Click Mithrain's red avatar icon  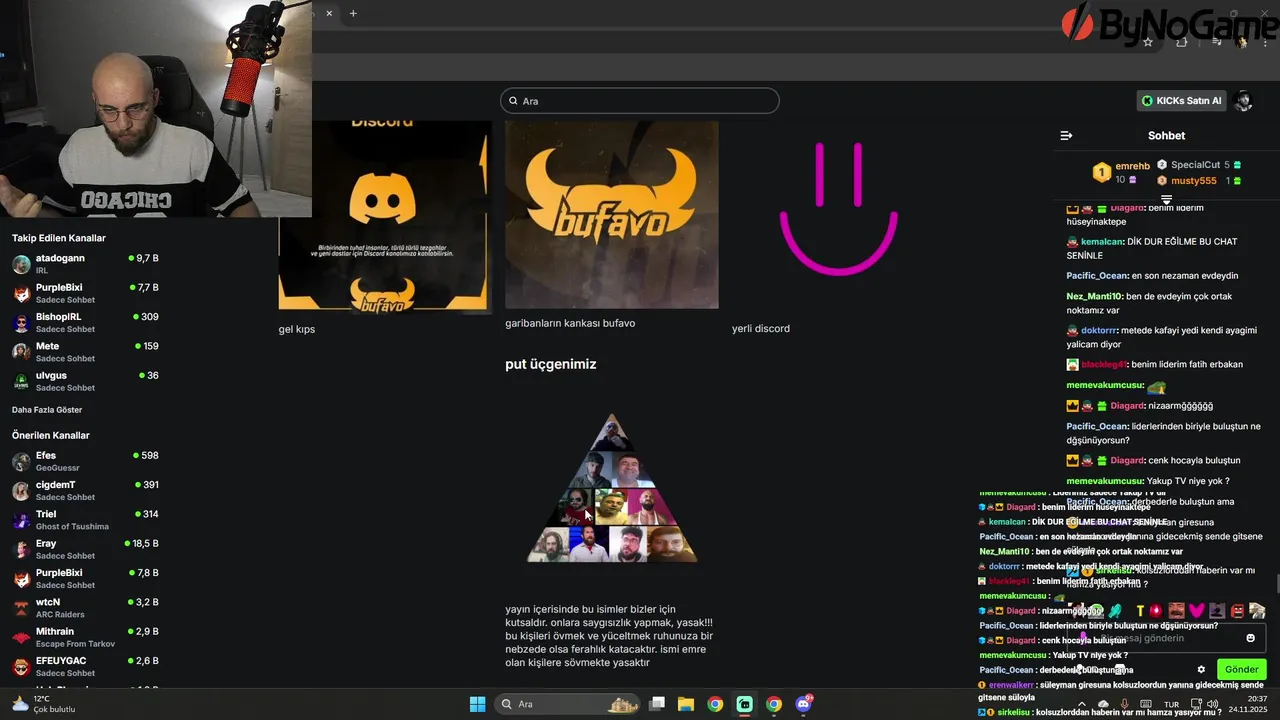(21, 637)
